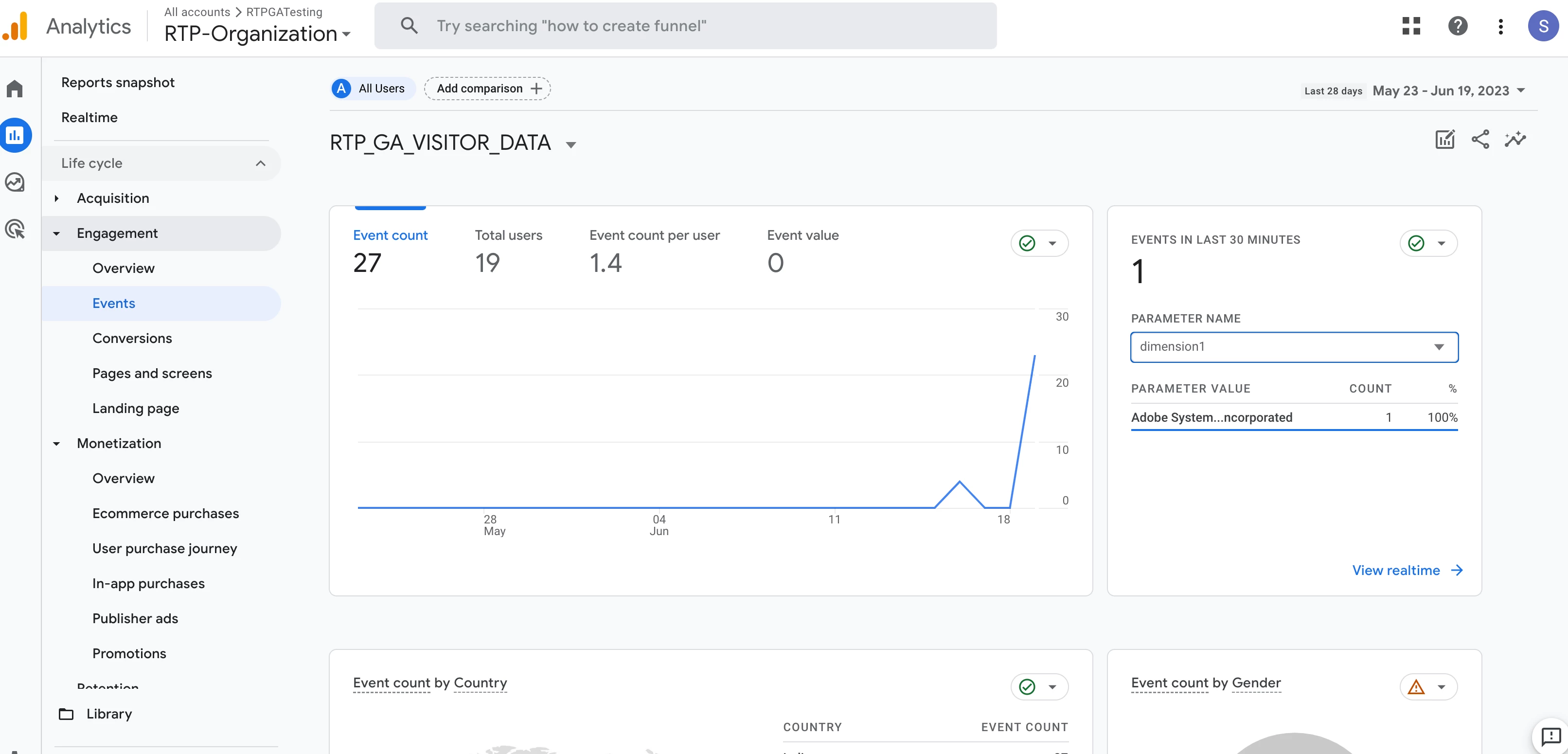Click the customize report pencil icon

(x=1444, y=140)
